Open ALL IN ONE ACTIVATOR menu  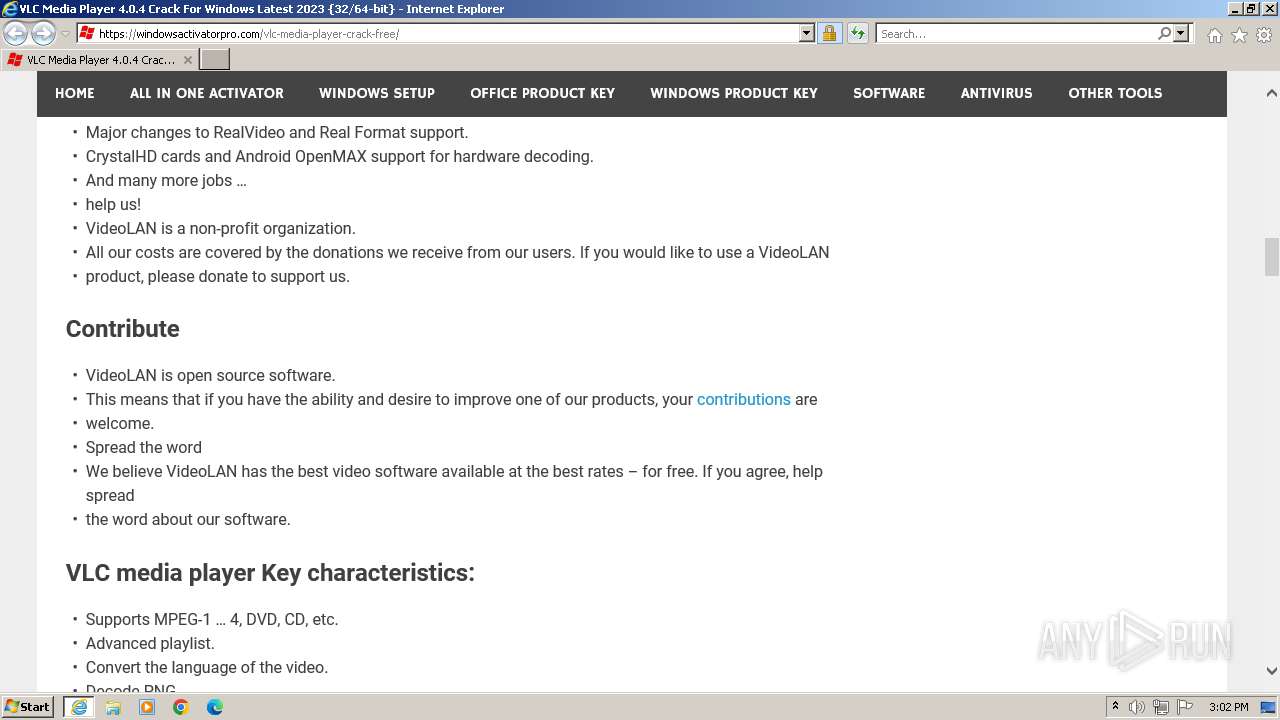[x=207, y=93]
